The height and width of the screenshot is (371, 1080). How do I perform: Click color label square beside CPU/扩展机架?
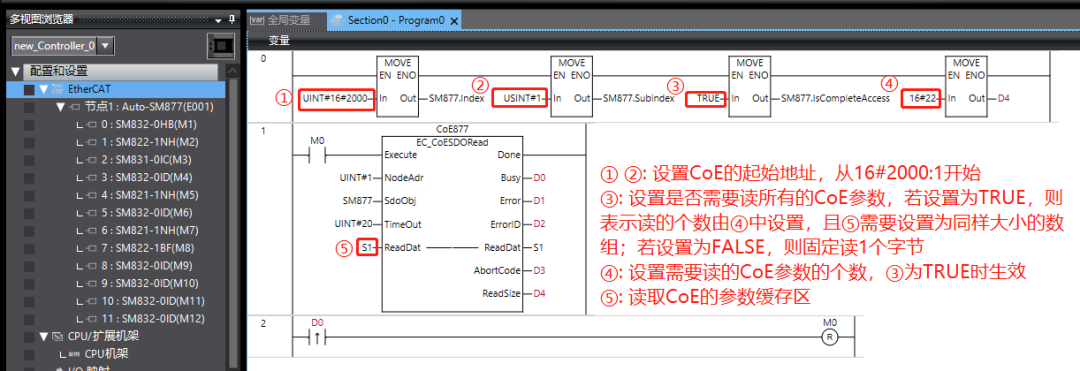point(28,337)
